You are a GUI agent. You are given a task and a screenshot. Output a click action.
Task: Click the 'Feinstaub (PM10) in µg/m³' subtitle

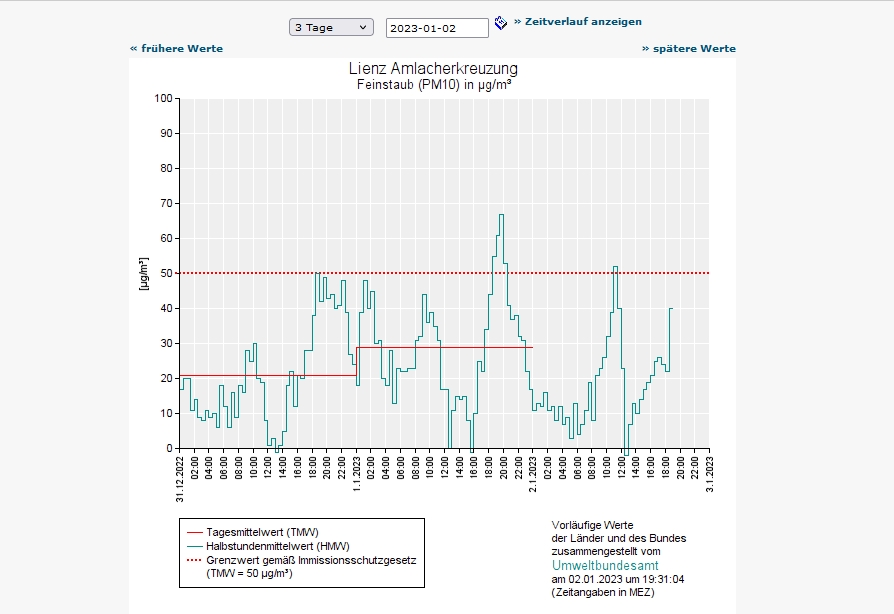[433, 86]
